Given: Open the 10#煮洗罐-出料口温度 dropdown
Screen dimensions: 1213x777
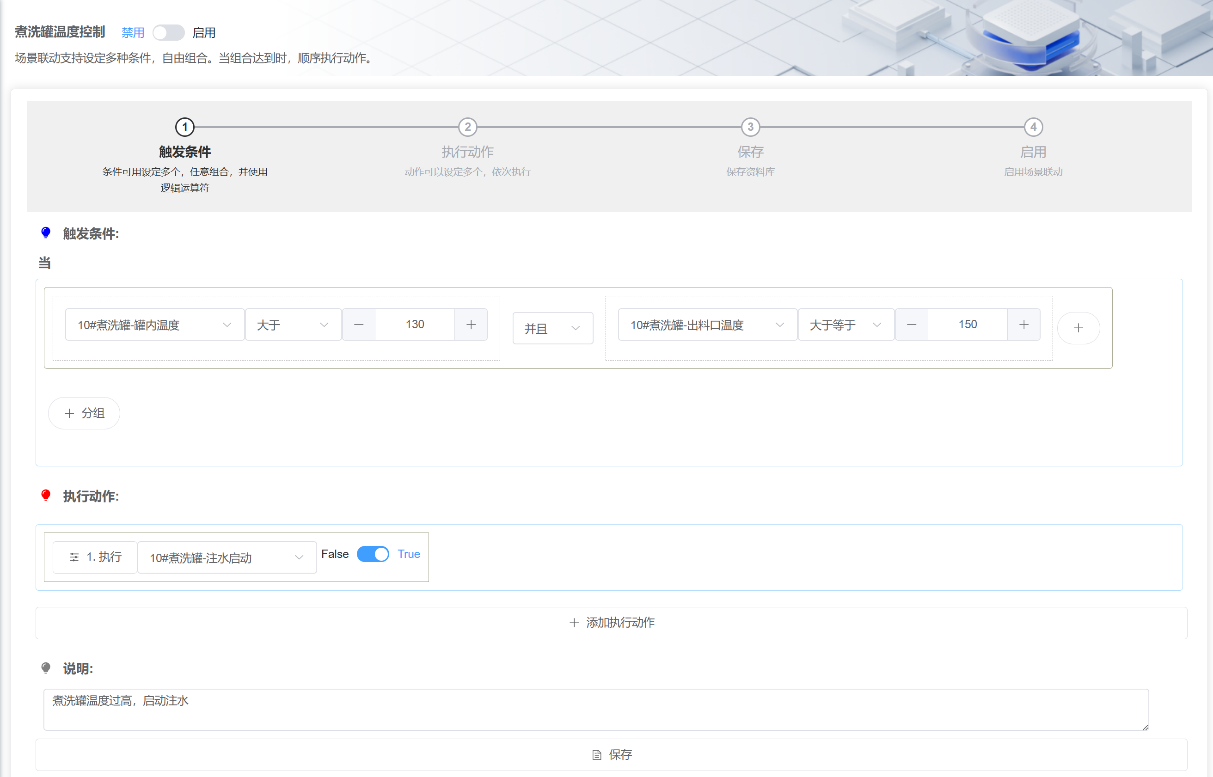Looking at the screenshot, I should click(x=707, y=325).
